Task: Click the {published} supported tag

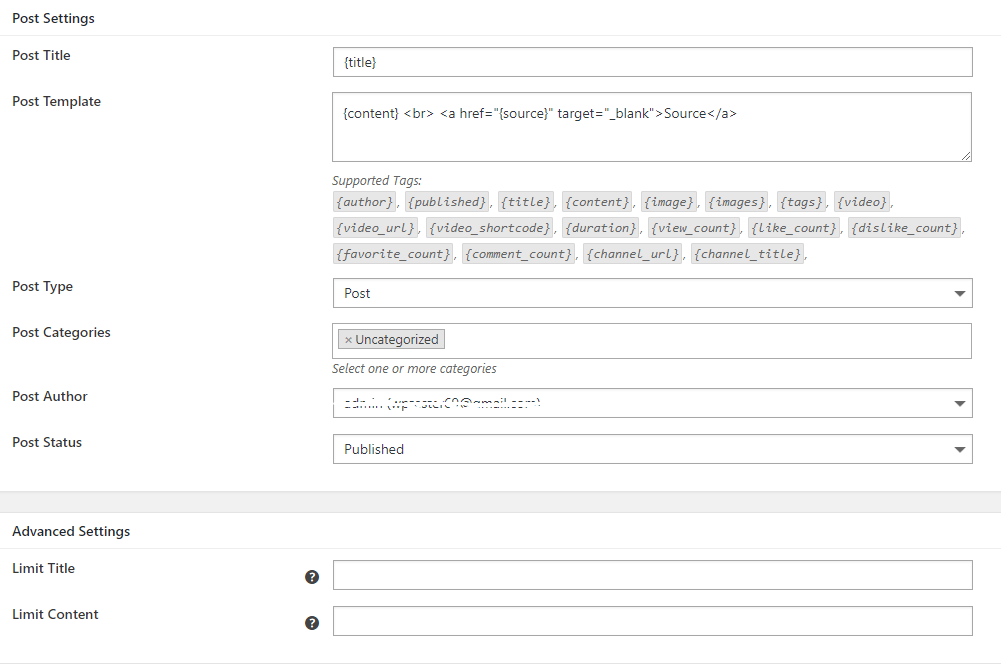Action: pyautogui.click(x=448, y=202)
